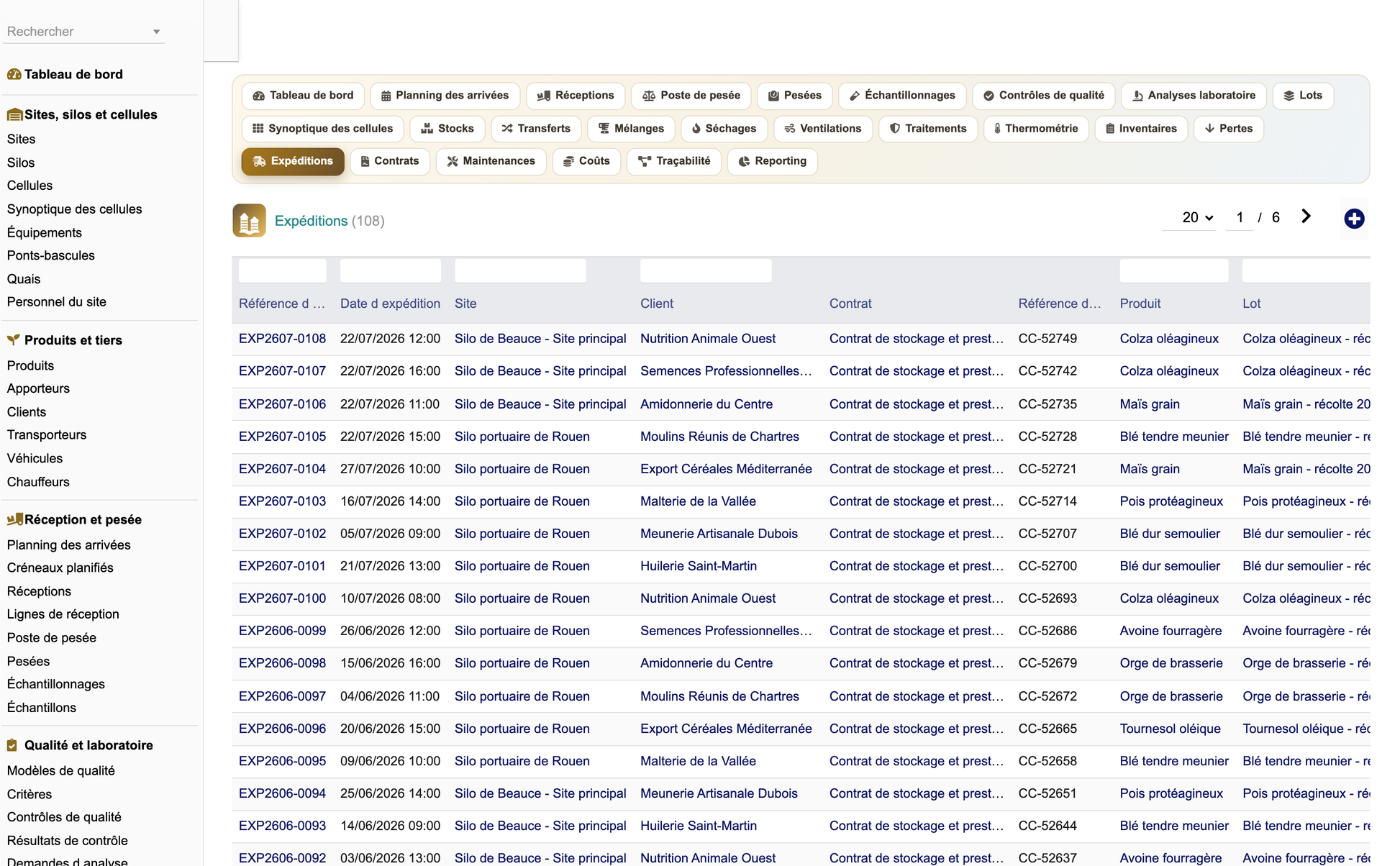Sort by the Client column header
Screen dimensions: 1400x866
click(x=657, y=304)
